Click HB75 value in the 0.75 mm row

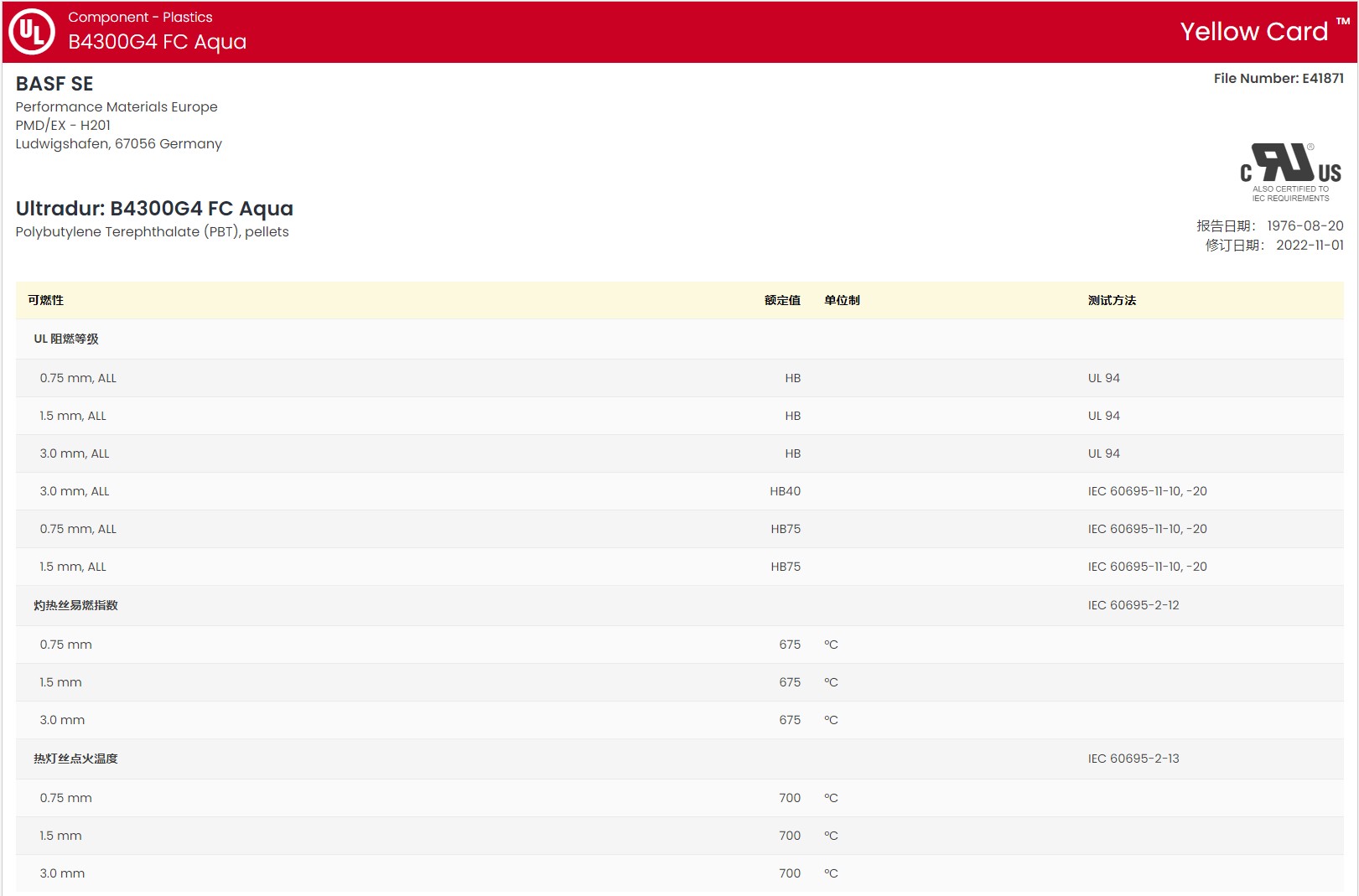[786, 529]
